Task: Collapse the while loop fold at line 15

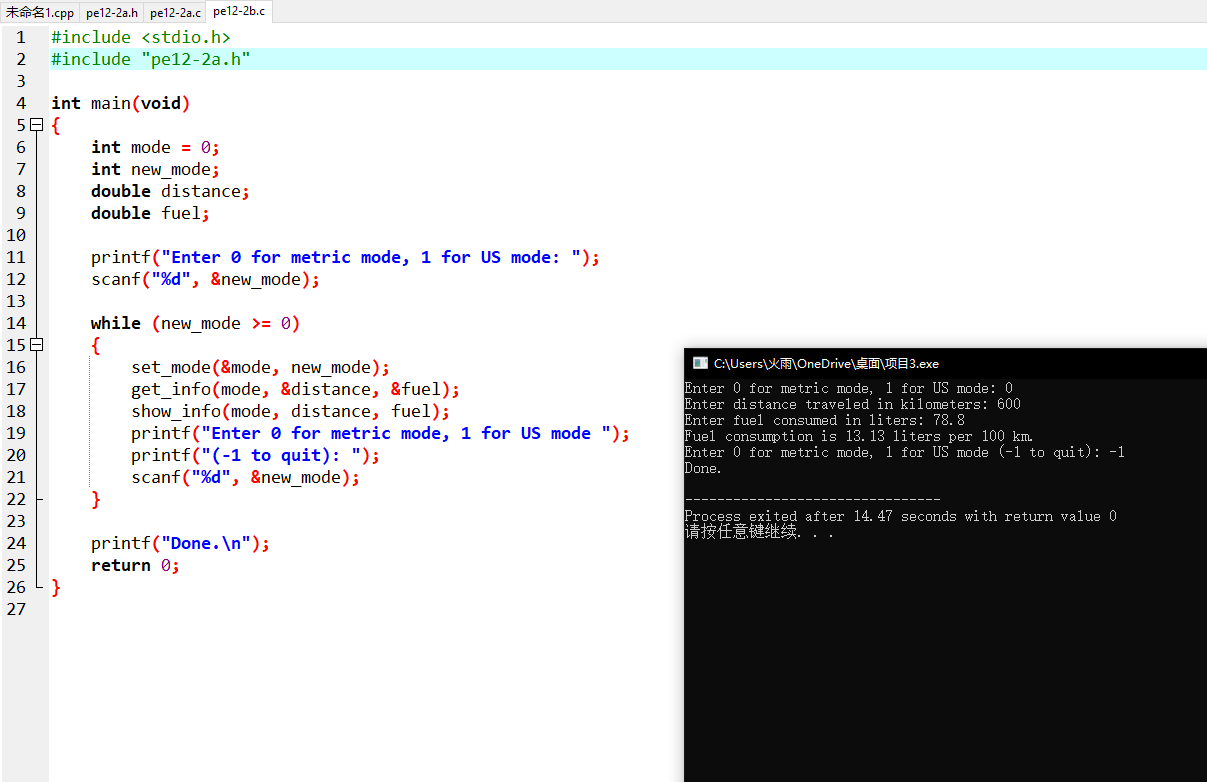Action: click(37, 345)
